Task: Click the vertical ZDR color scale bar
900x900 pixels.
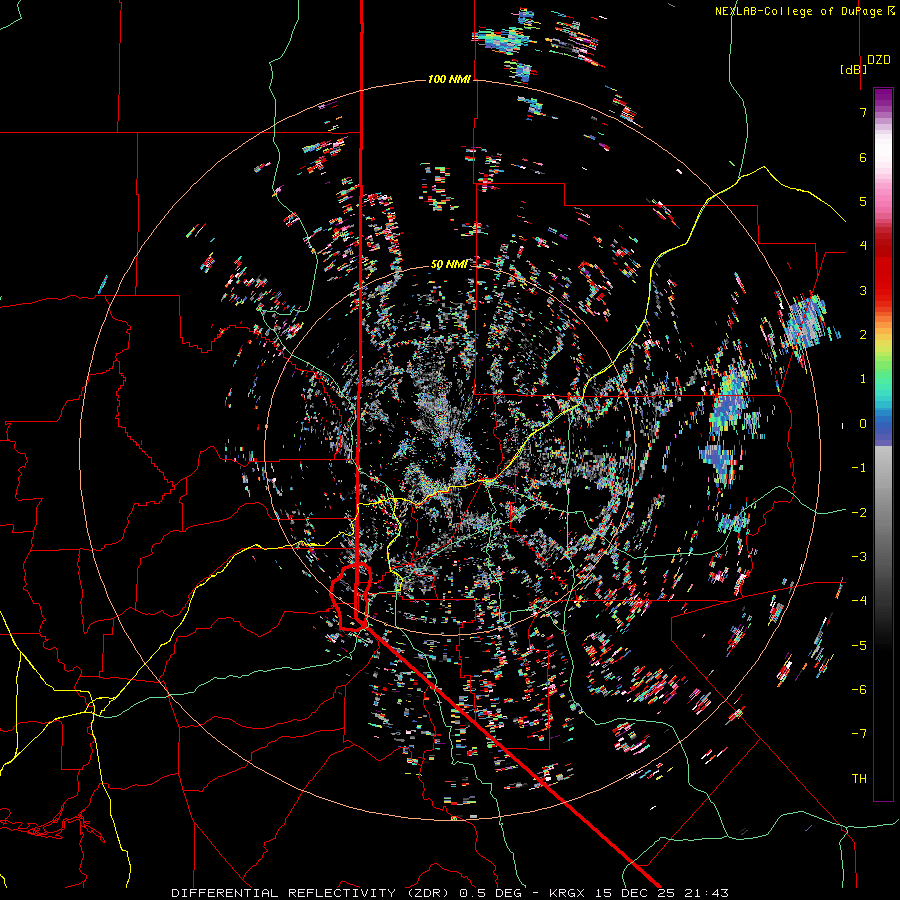Action: click(x=883, y=444)
